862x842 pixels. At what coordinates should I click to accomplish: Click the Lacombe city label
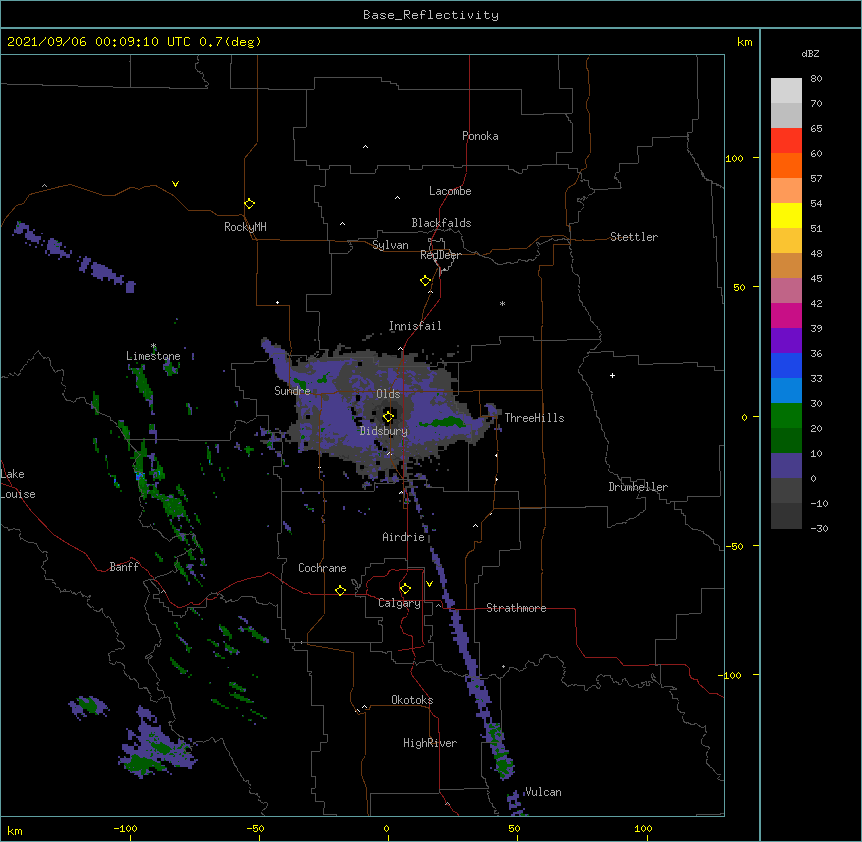pyautogui.click(x=450, y=191)
